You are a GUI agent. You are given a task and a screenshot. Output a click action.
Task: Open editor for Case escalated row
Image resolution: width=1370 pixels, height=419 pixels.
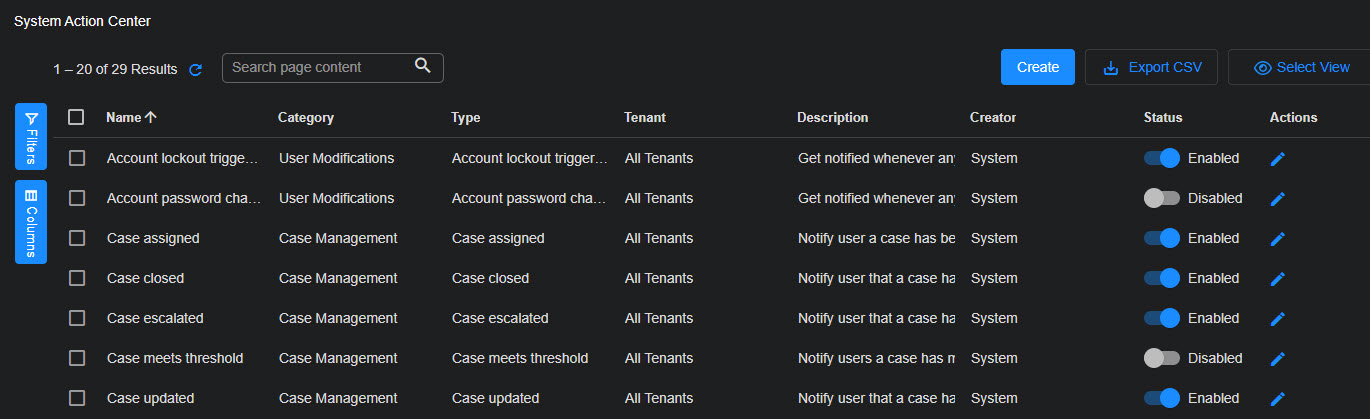1277,318
